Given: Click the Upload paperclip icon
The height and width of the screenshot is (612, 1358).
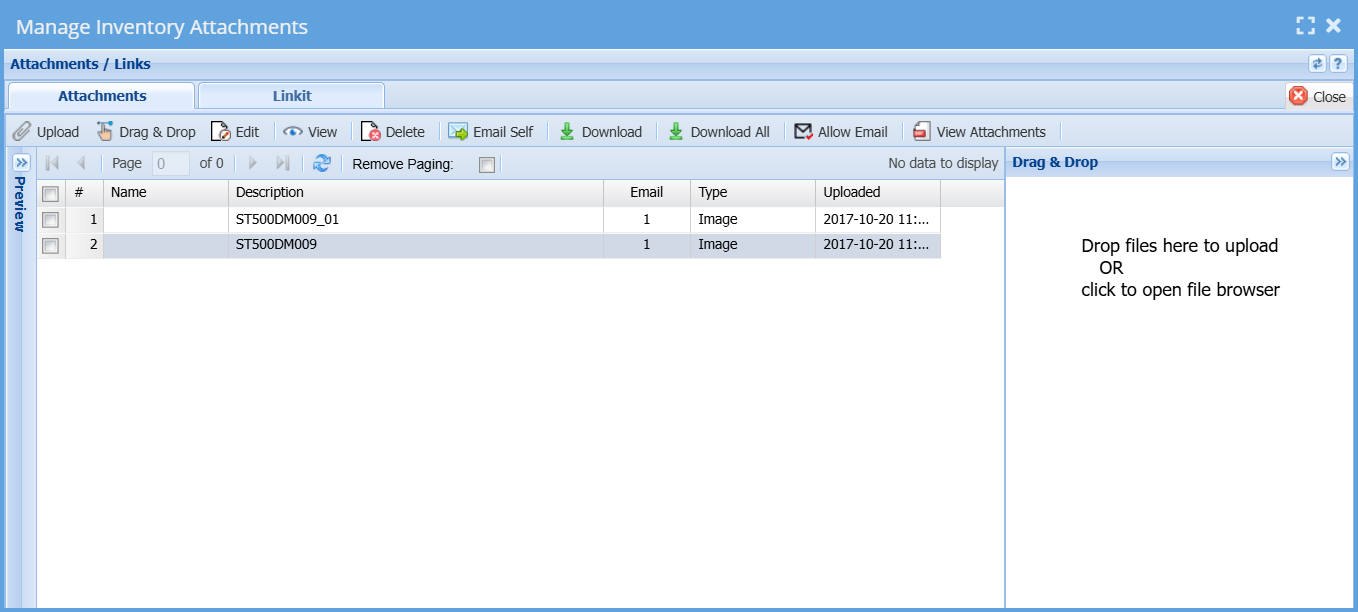Looking at the screenshot, I should (22, 132).
